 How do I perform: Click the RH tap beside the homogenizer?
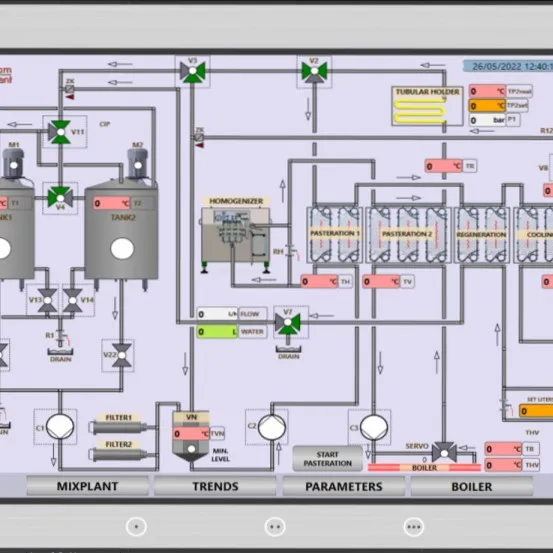click(292, 253)
